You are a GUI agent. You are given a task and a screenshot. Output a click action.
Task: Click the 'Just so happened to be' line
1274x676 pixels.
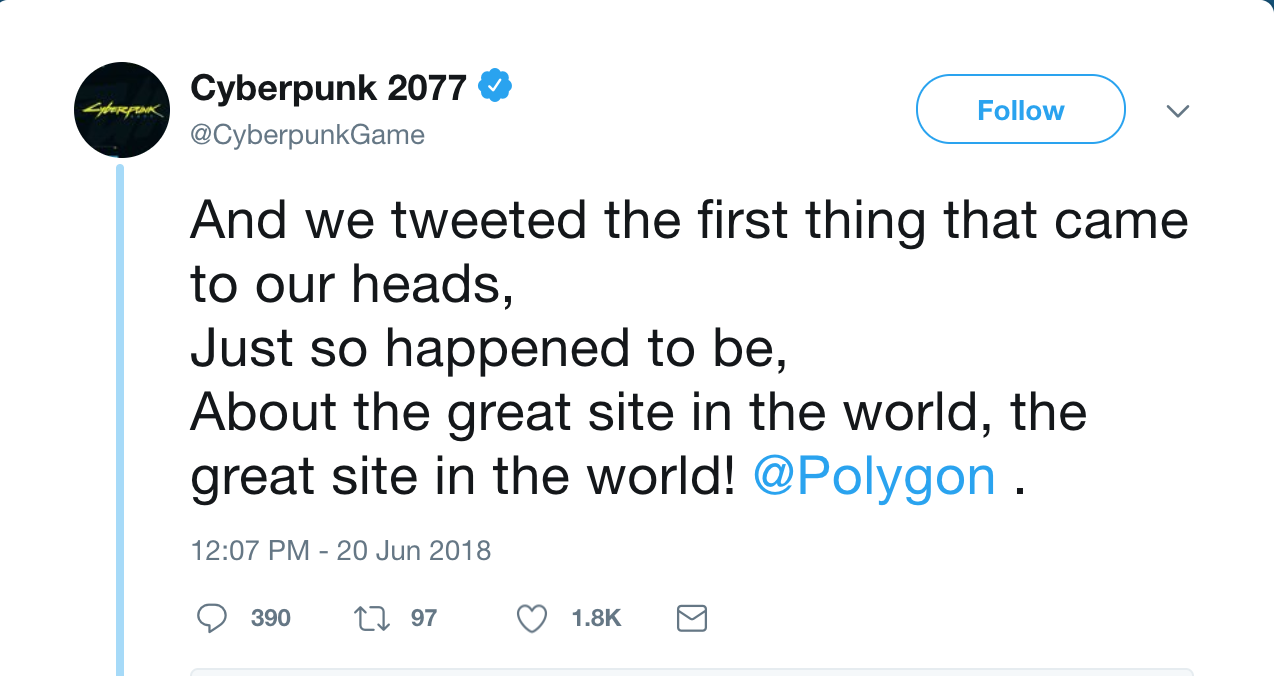487,349
